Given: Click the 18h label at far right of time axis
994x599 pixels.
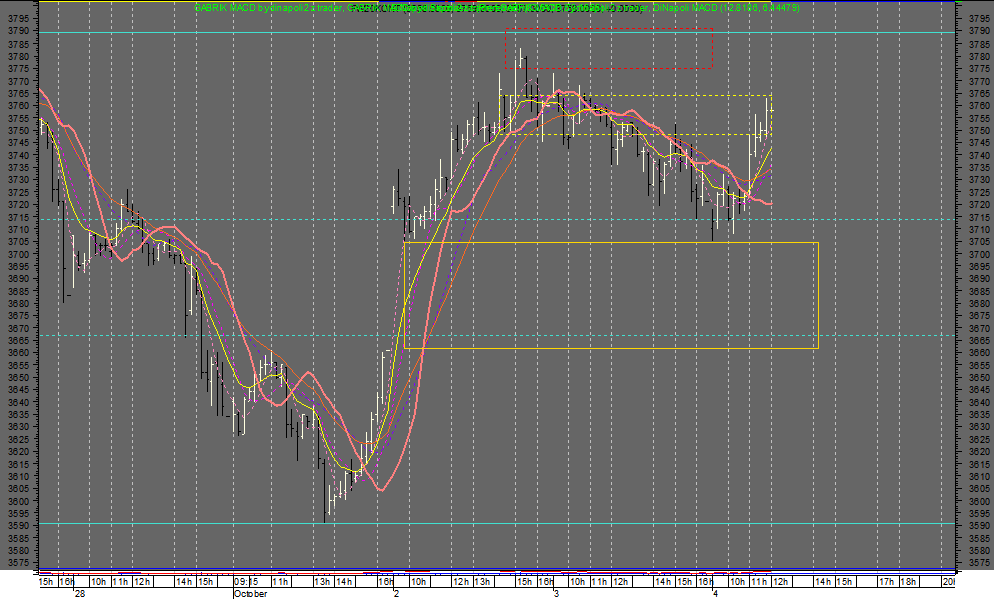Looking at the screenshot, I should click(907, 581).
